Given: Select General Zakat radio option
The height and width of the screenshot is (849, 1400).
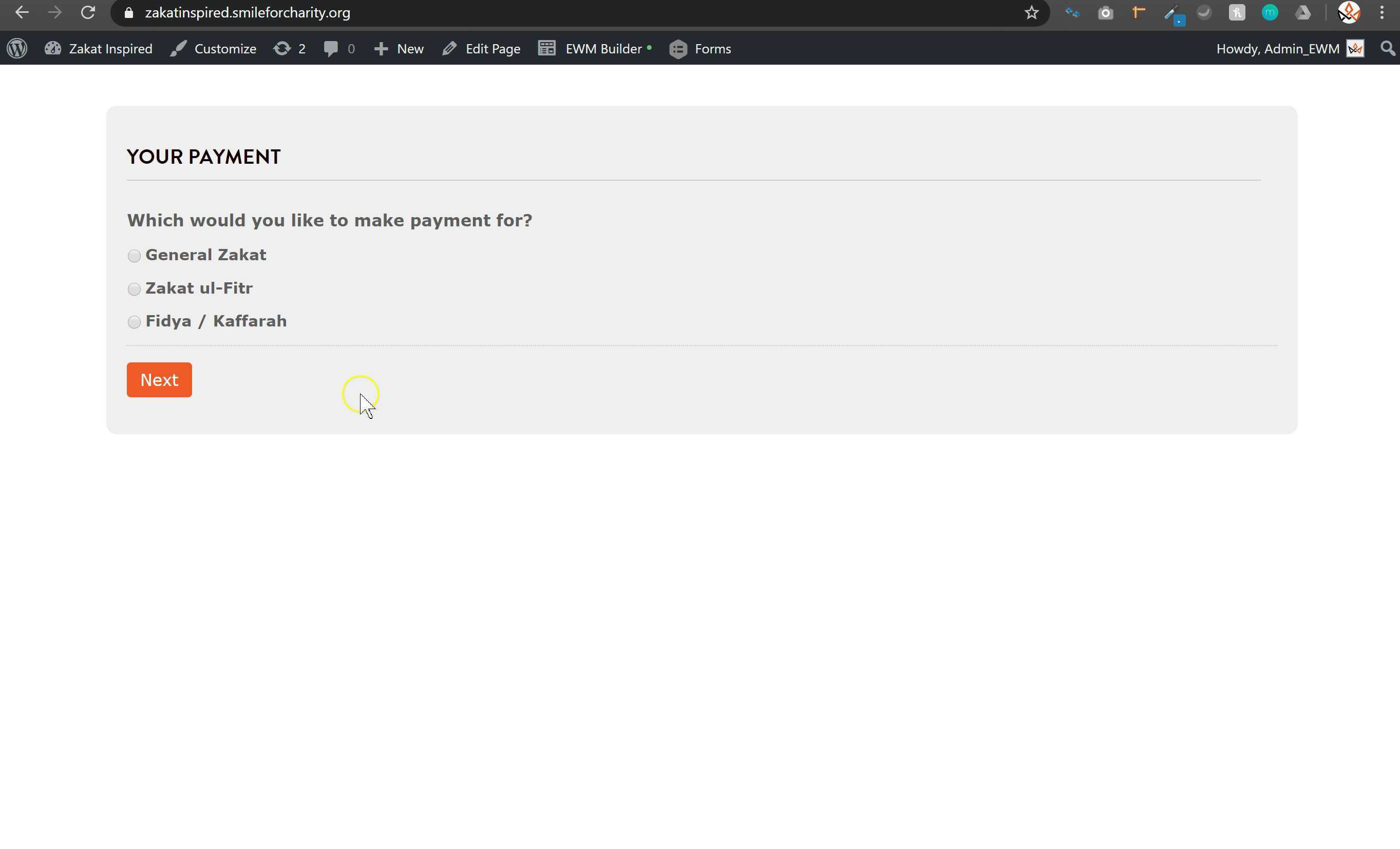Looking at the screenshot, I should (134, 256).
